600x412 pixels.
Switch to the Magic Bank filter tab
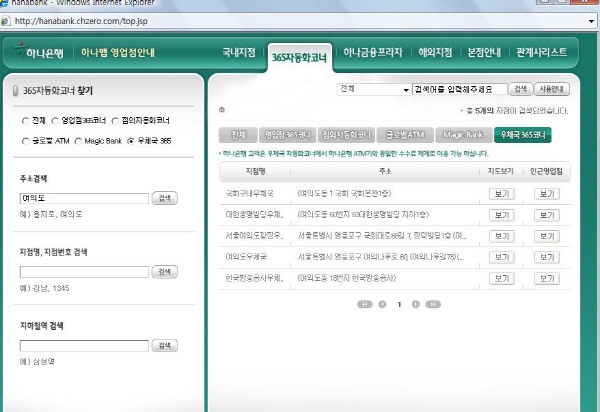point(463,134)
